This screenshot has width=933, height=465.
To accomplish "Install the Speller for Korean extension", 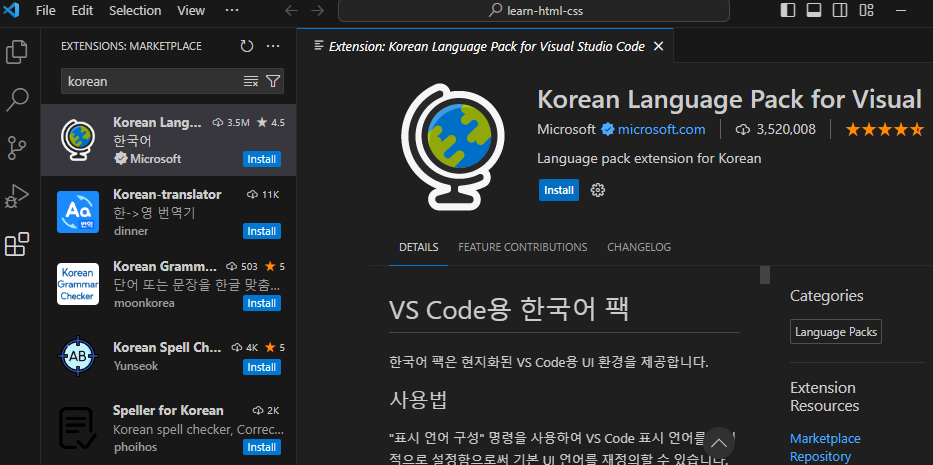I will coord(262,447).
